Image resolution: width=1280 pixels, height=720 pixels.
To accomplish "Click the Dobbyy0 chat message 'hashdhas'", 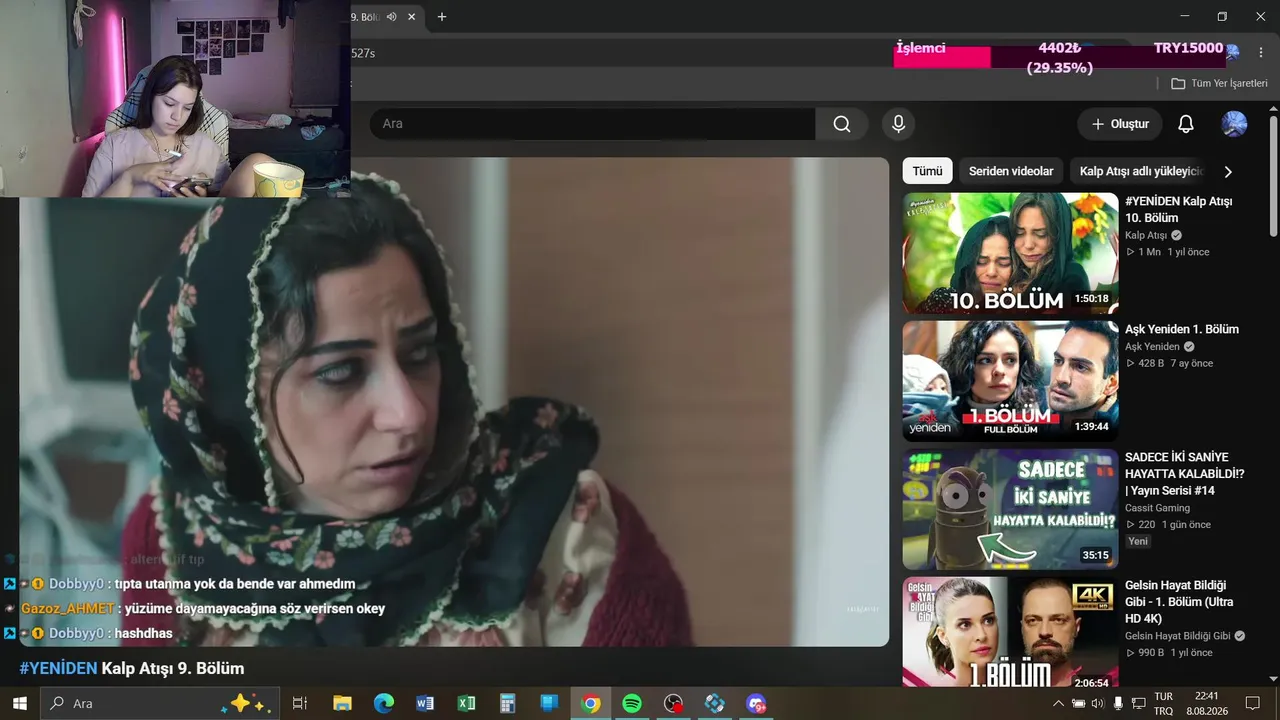I will click(x=142, y=633).
